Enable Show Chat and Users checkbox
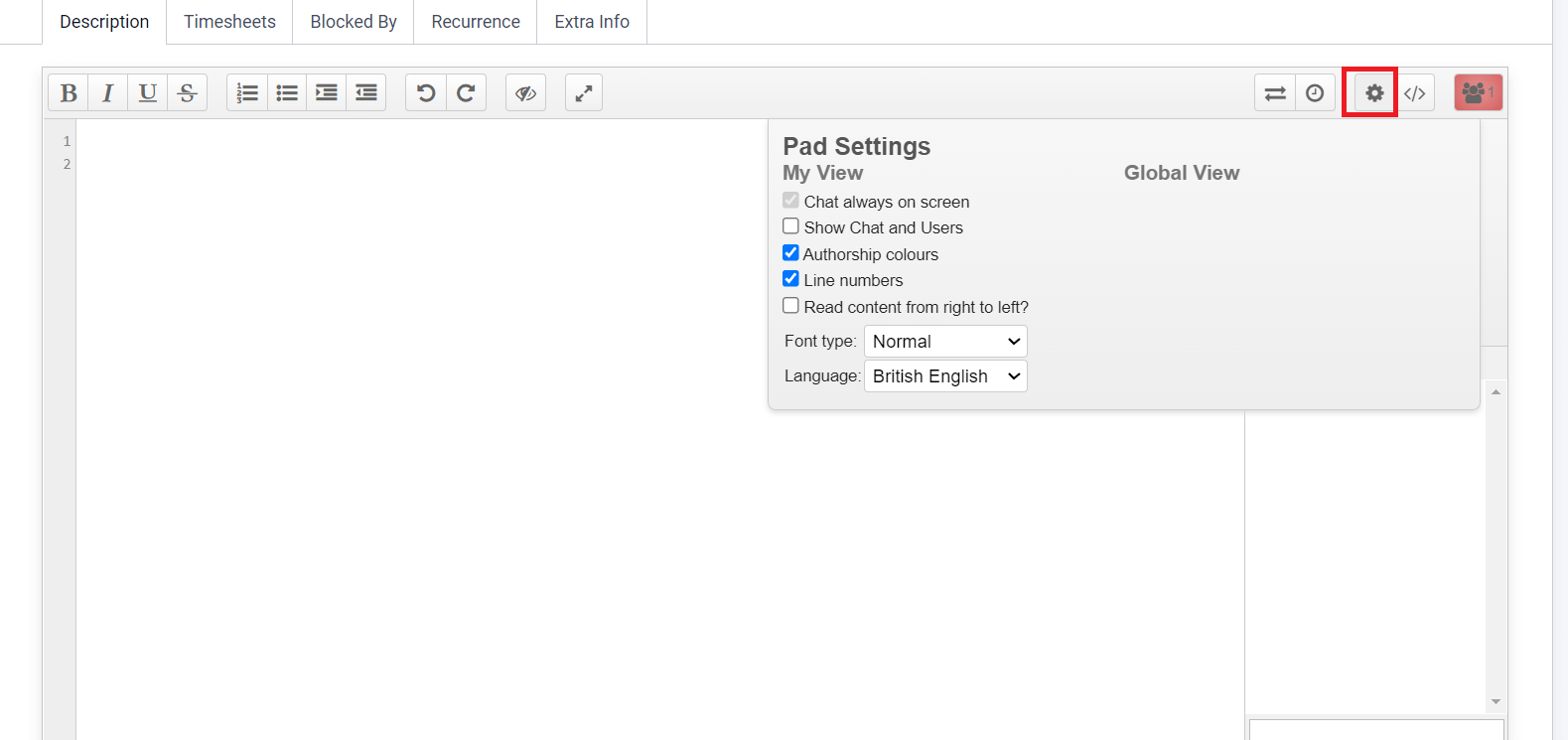1568x740 pixels. [x=790, y=226]
